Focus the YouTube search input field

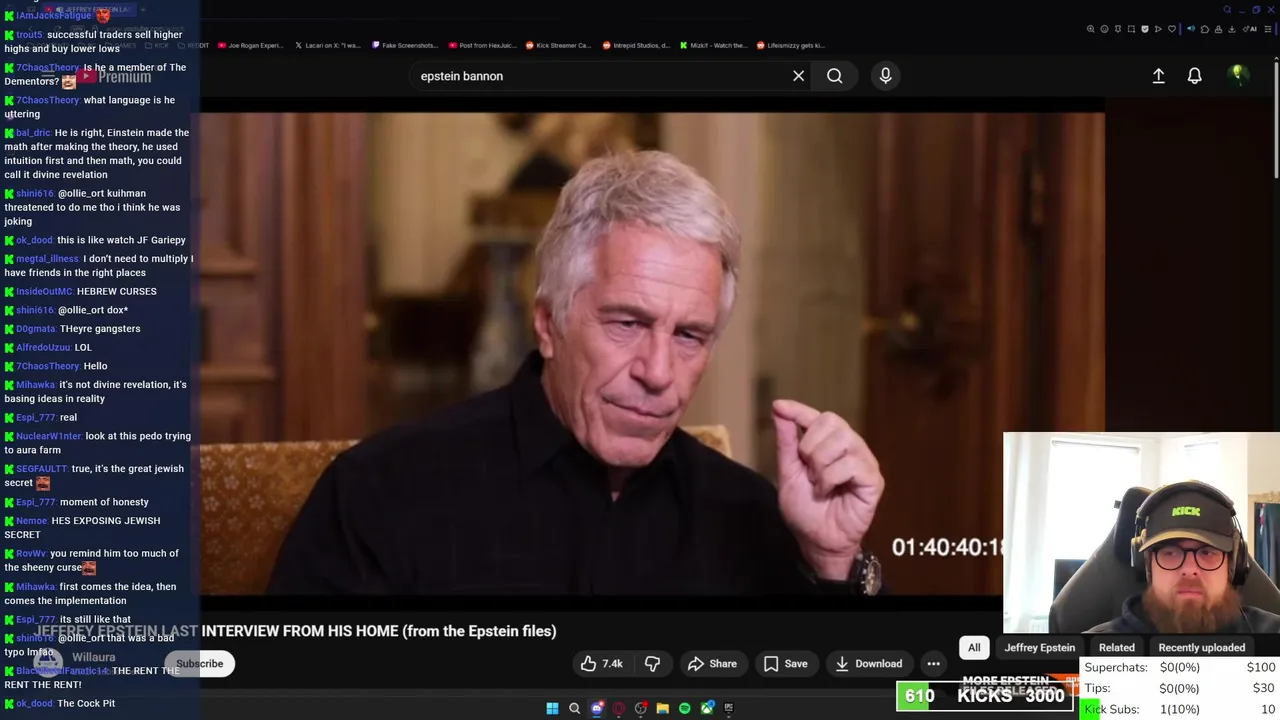click(600, 76)
